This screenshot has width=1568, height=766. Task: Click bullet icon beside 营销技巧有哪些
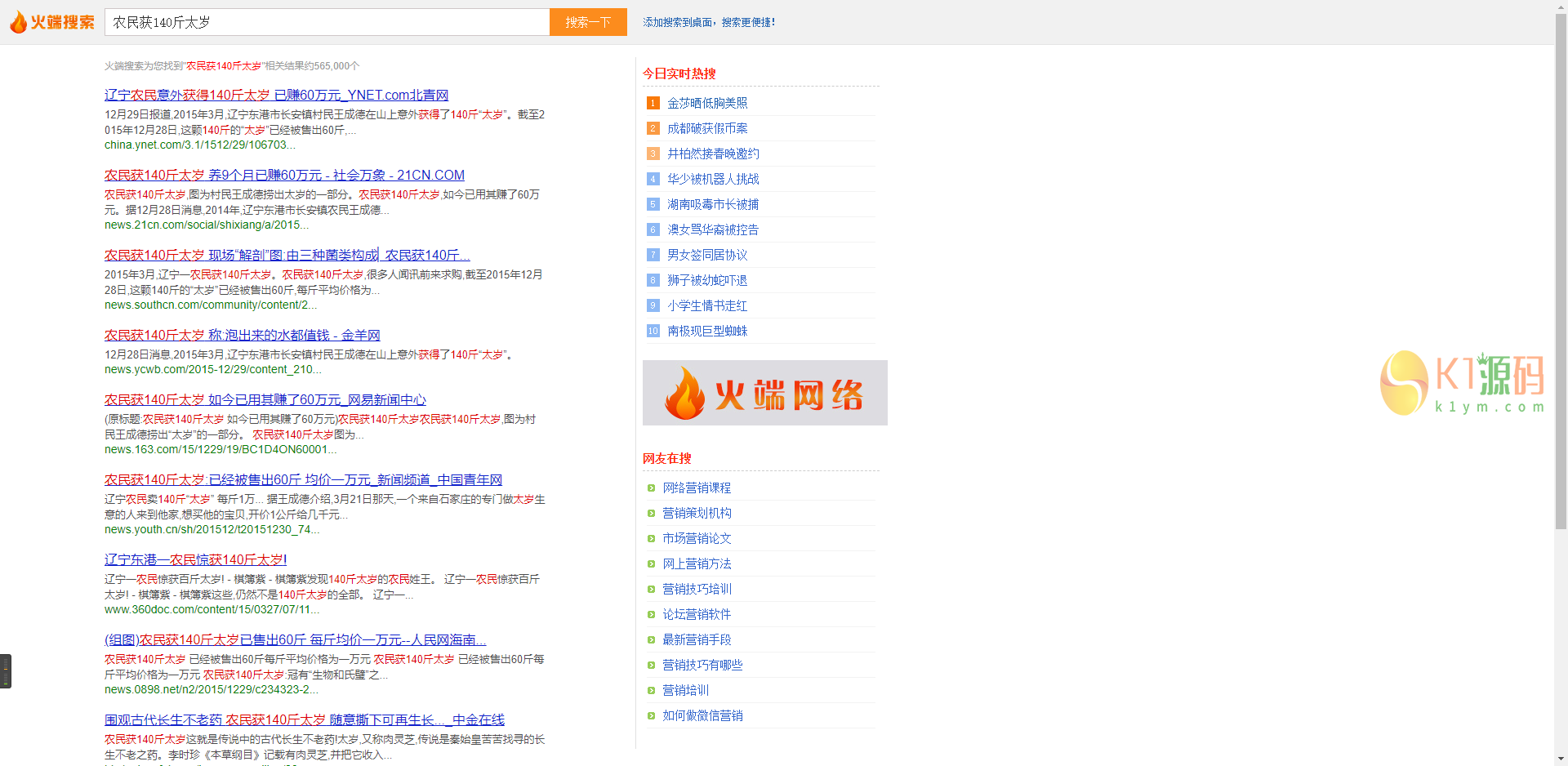(x=651, y=666)
